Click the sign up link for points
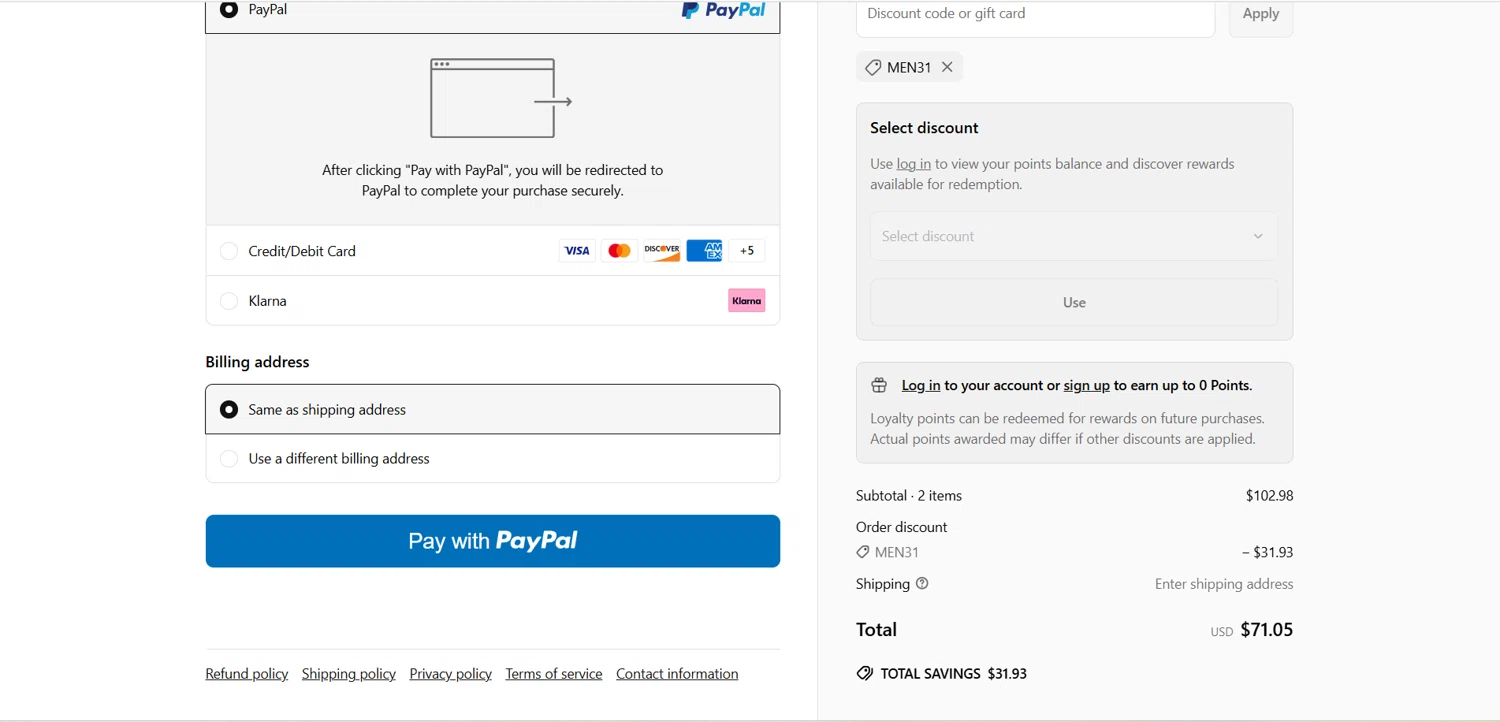1500x722 pixels. (x=1086, y=386)
